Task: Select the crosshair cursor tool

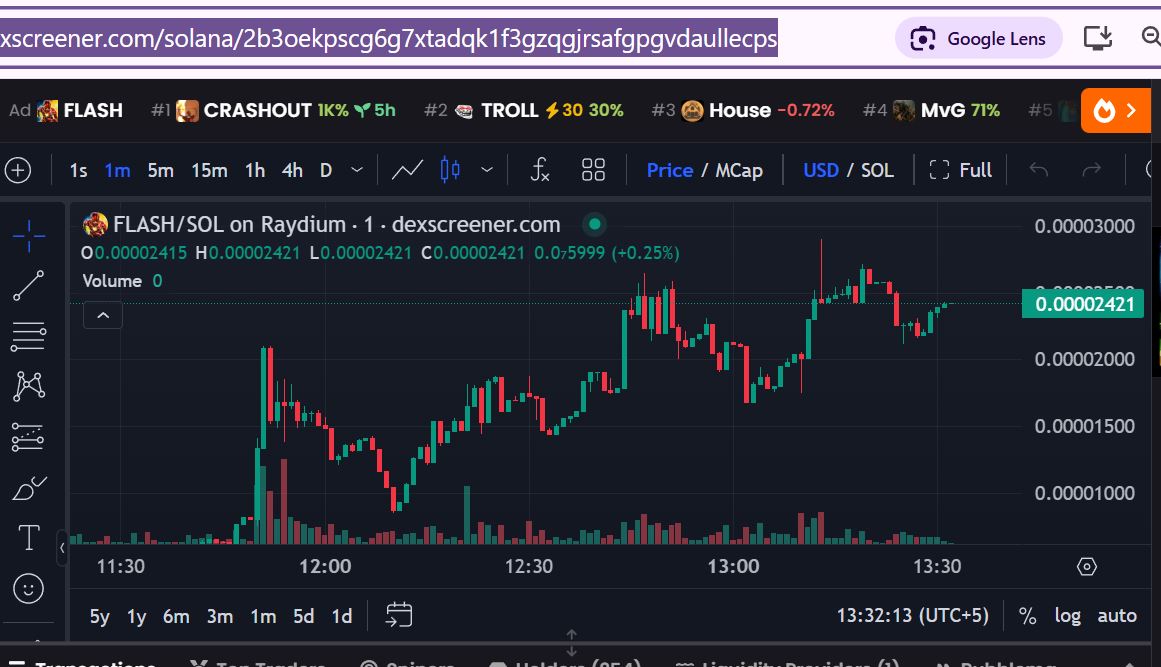Action: click(x=29, y=236)
